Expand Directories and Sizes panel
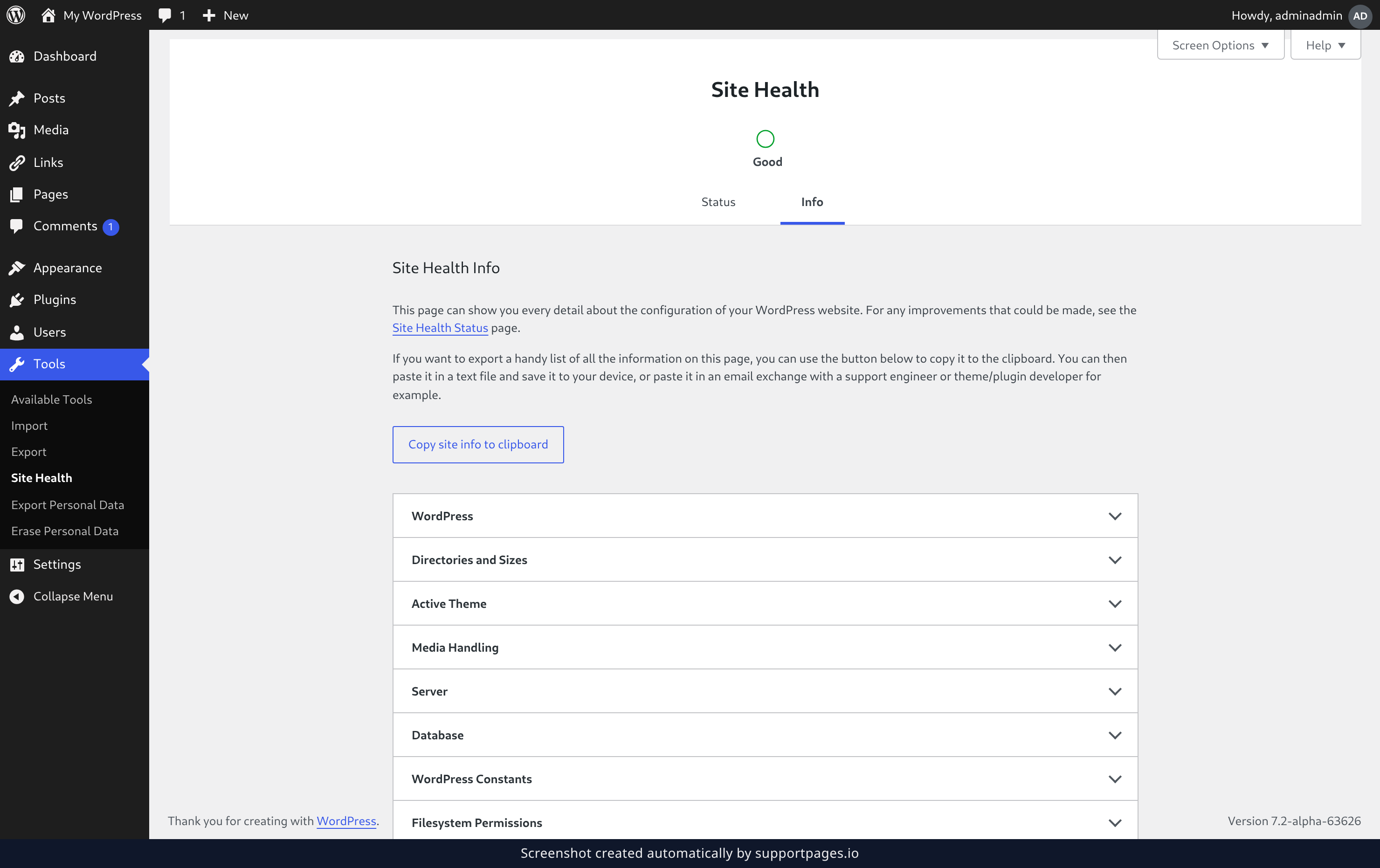This screenshot has width=1380, height=868. [x=765, y=560]
